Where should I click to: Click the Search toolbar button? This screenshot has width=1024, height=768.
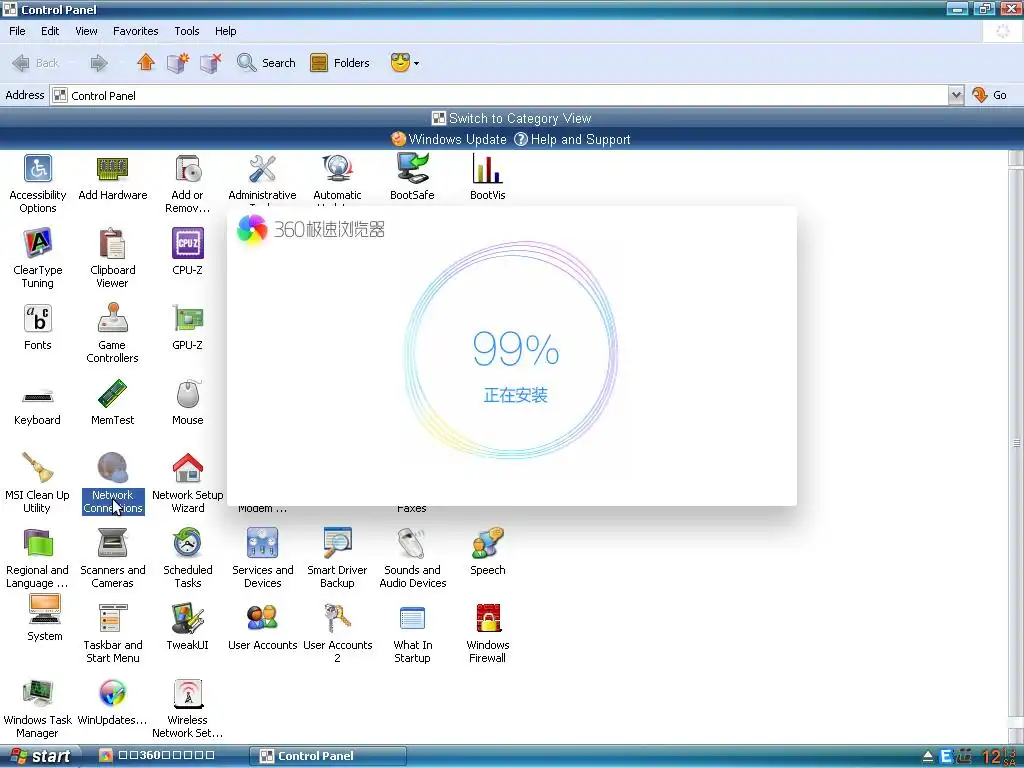click(x=266, y=63)
